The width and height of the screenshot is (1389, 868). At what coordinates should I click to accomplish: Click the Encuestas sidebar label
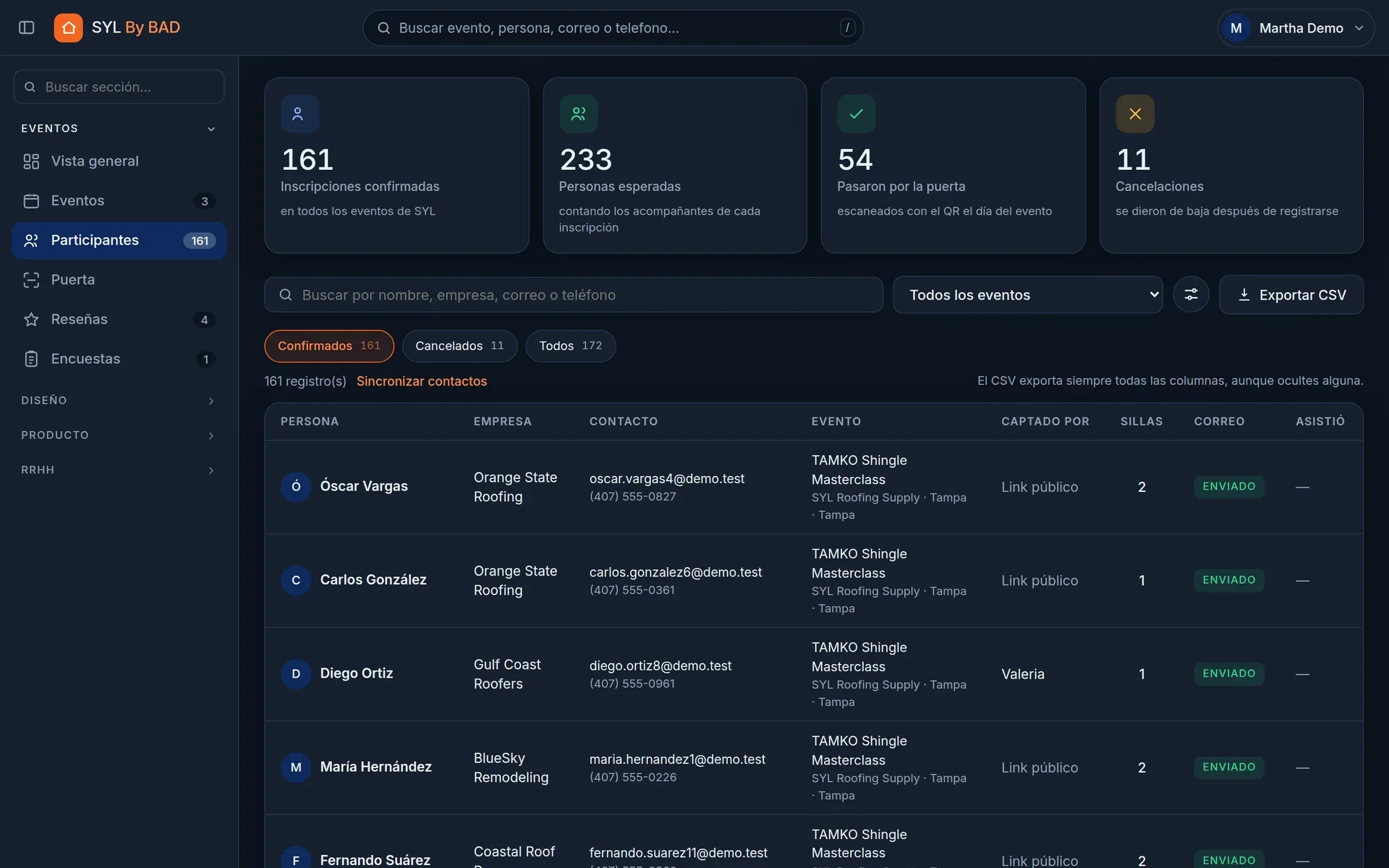point(85,359)
